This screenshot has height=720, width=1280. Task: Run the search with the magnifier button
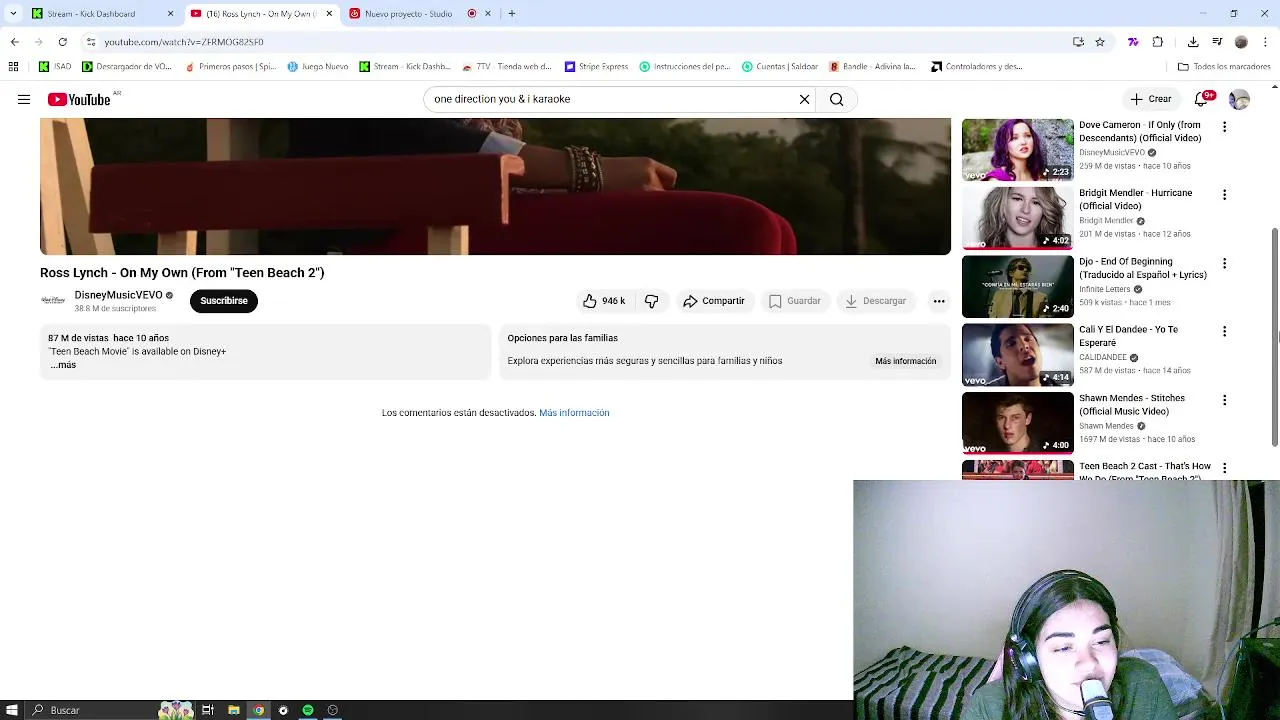coord(836,99)
